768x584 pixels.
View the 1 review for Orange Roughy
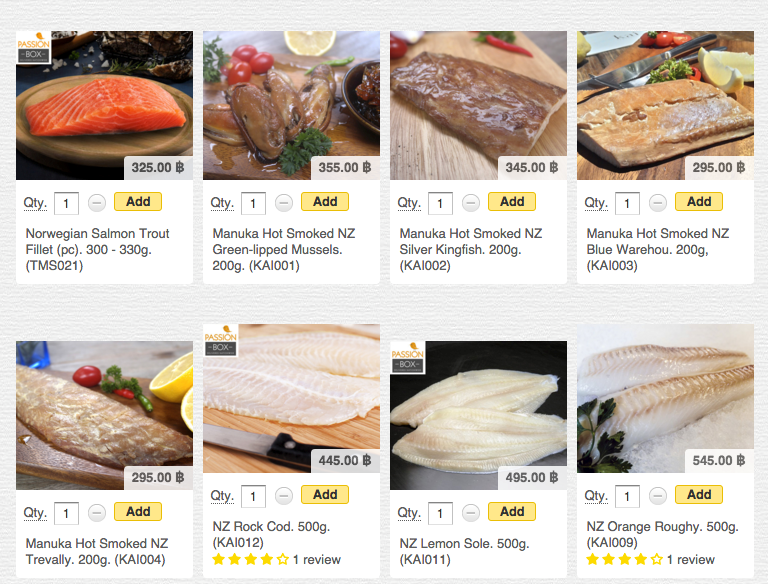click(690, 560)
